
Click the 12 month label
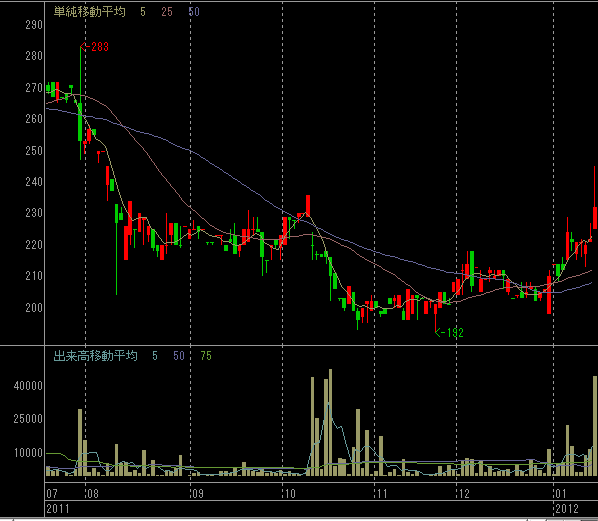pyautogui.click(x=464, y=494)
